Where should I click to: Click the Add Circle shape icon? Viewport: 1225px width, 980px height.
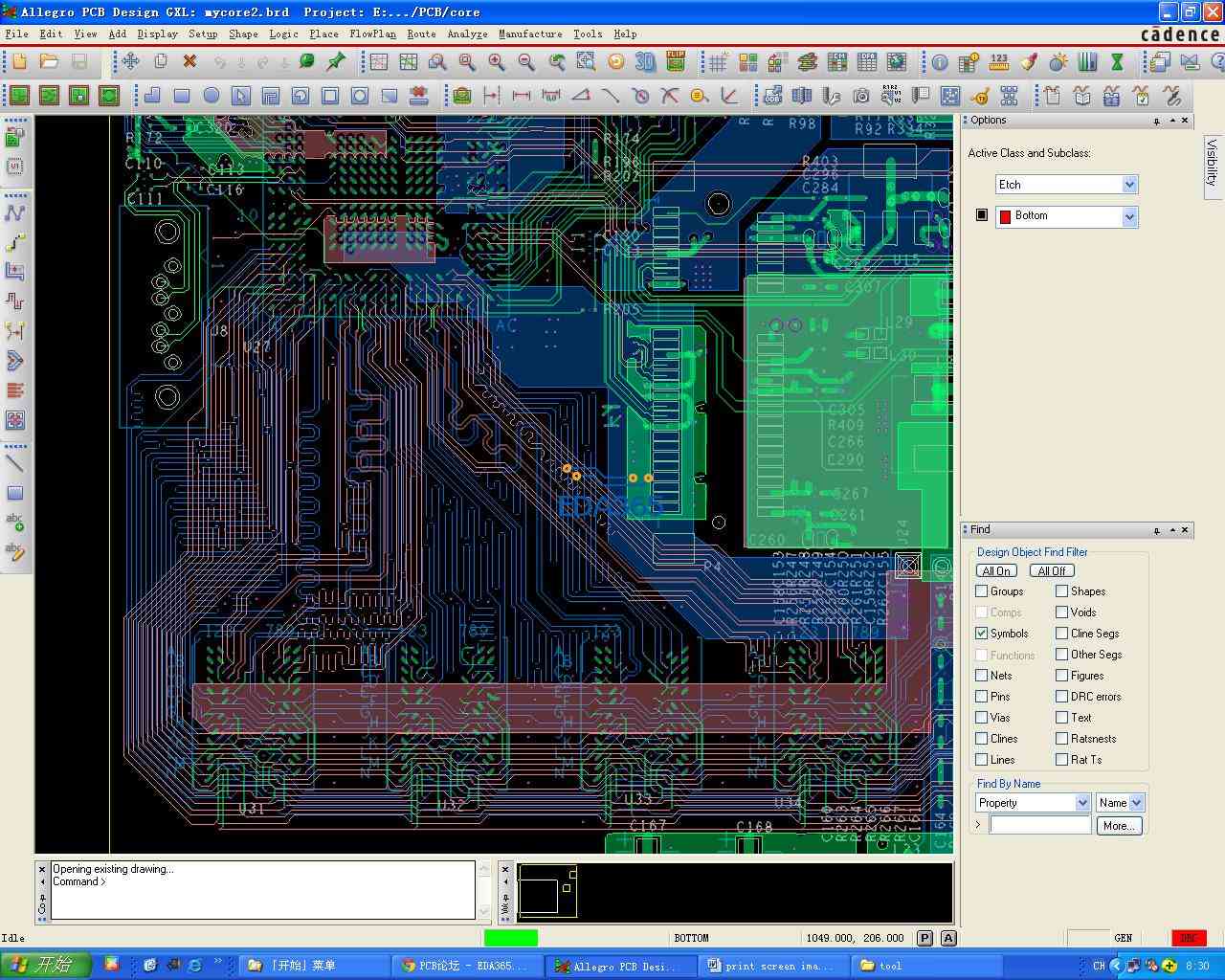pos(212,96)
